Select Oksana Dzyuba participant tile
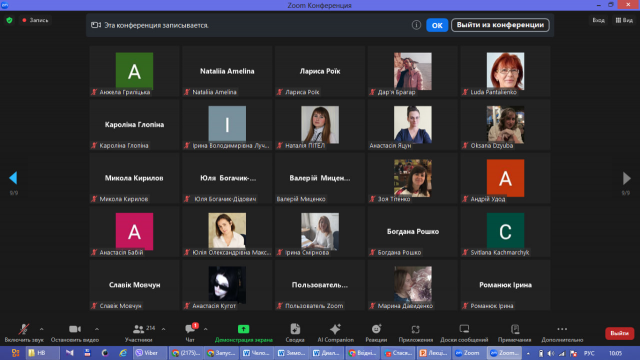 pos(505,124)
